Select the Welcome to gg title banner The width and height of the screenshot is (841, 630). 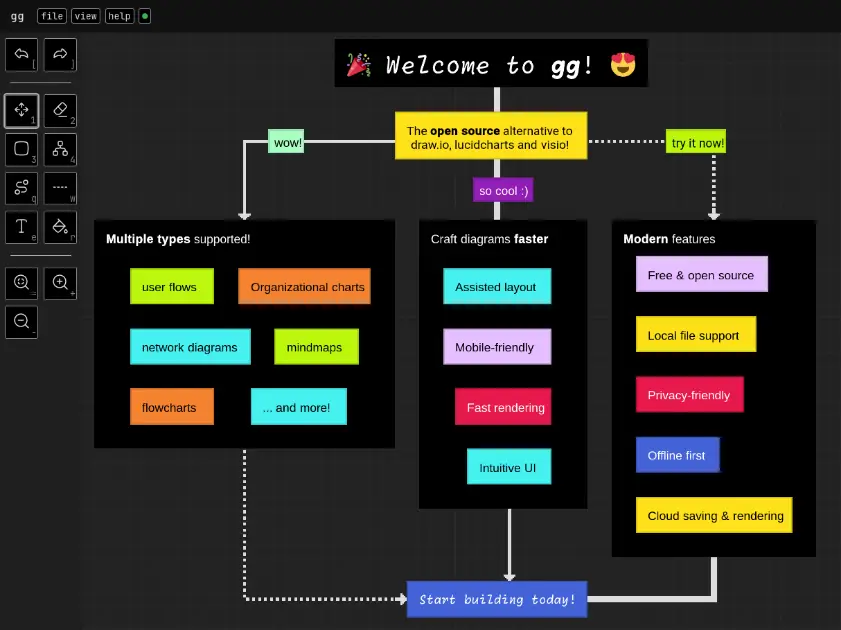tap(490, 63)
